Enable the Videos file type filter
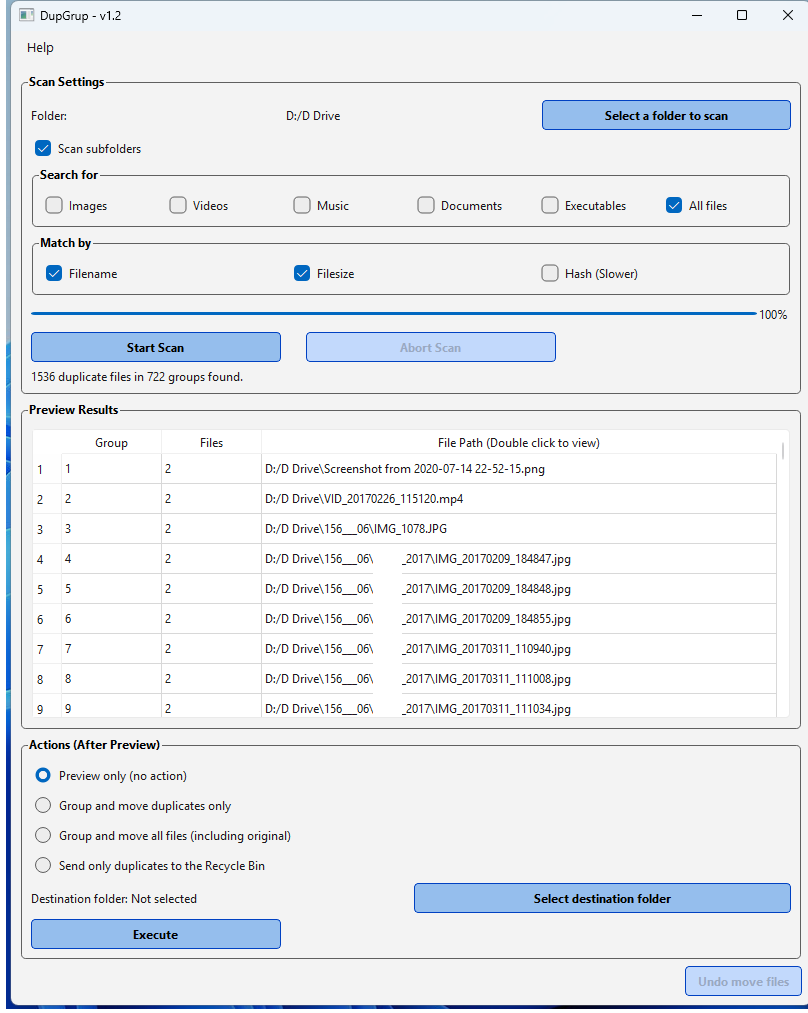This screenshot has height=1013, width=808. click(178, 204)
